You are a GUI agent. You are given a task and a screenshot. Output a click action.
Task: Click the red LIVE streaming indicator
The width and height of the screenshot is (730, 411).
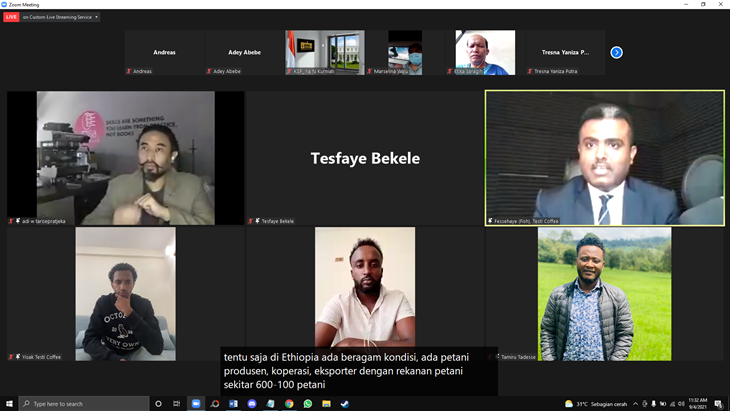coord(11,17)
